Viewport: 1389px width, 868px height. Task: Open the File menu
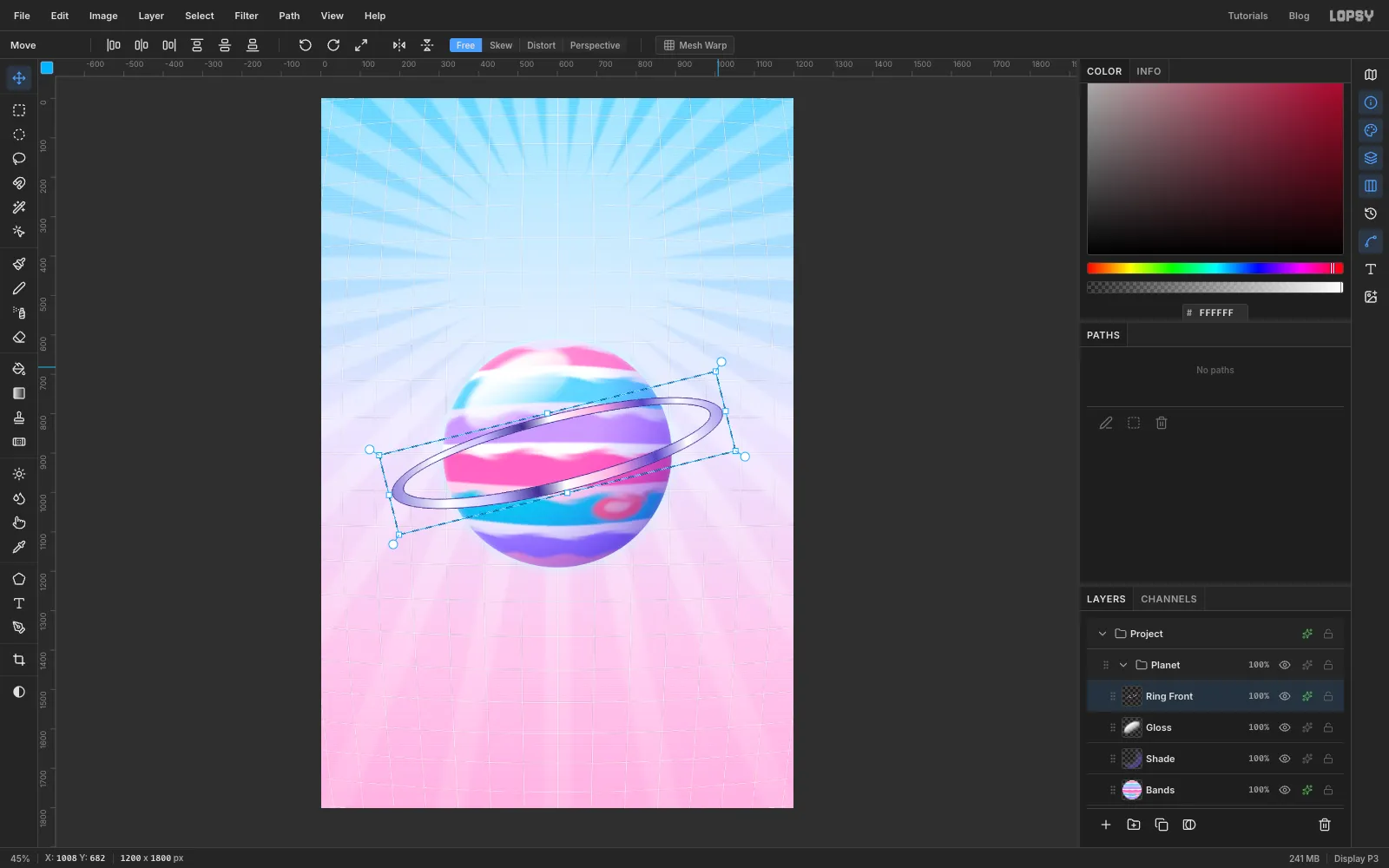22,16
